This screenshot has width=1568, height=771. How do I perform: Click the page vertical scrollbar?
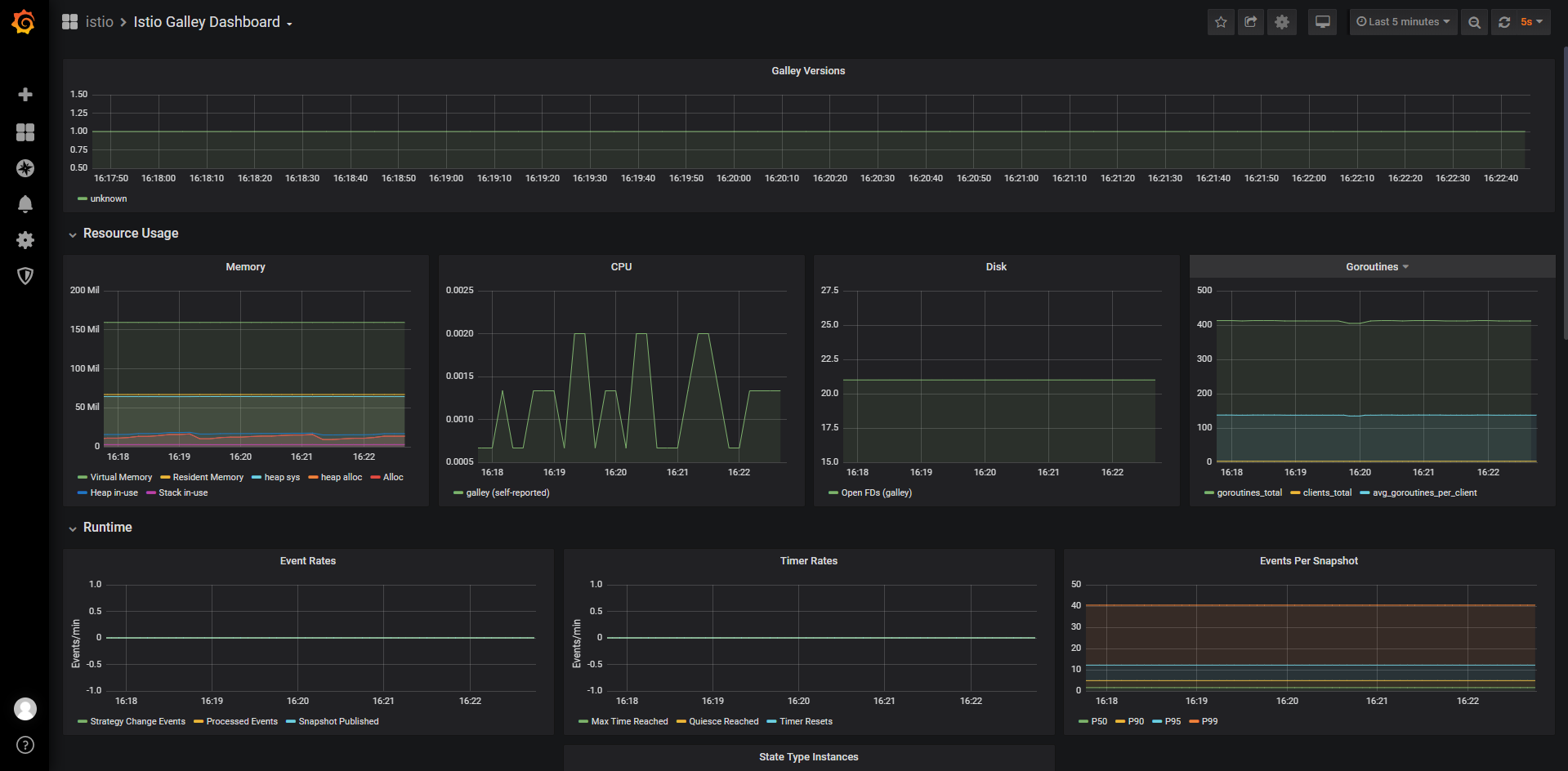tap(1565, 193)
